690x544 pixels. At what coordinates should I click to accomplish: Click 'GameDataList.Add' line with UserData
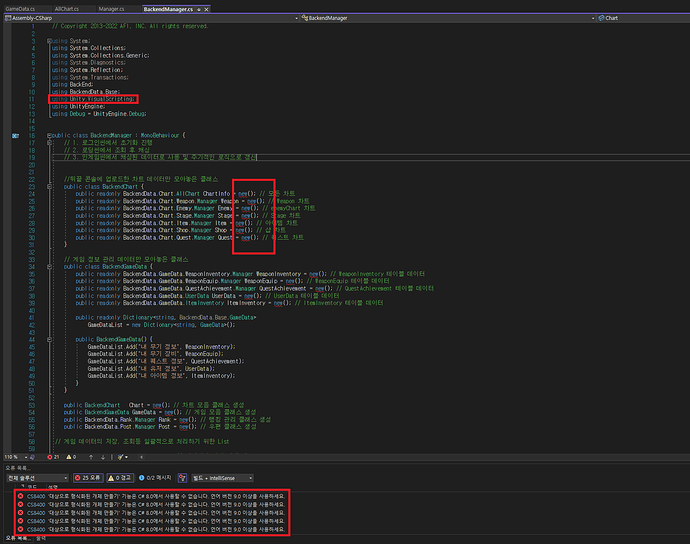tap(151, 369)
